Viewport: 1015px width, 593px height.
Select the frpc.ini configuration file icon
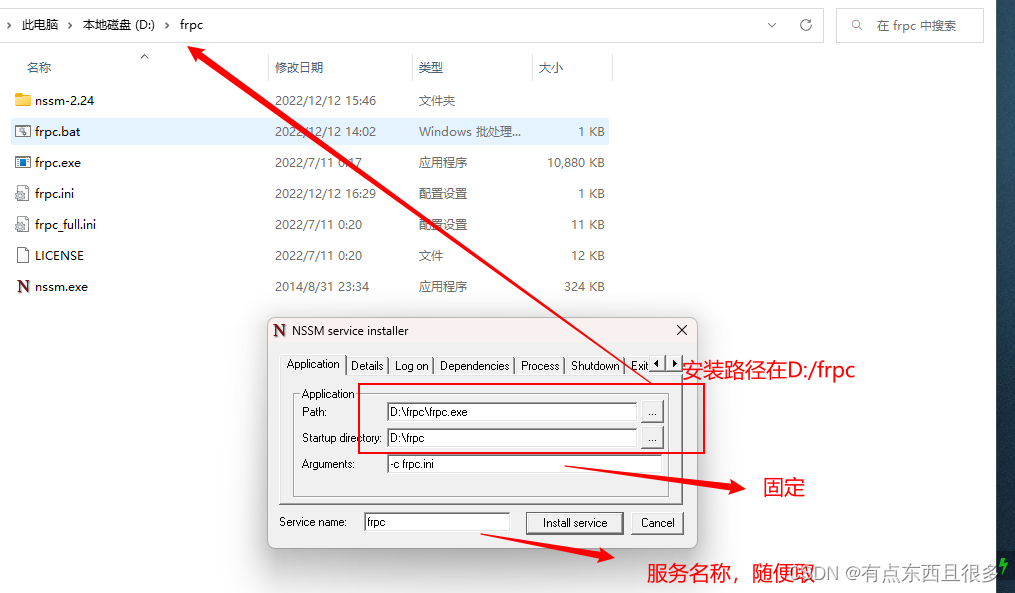(22, 193)
